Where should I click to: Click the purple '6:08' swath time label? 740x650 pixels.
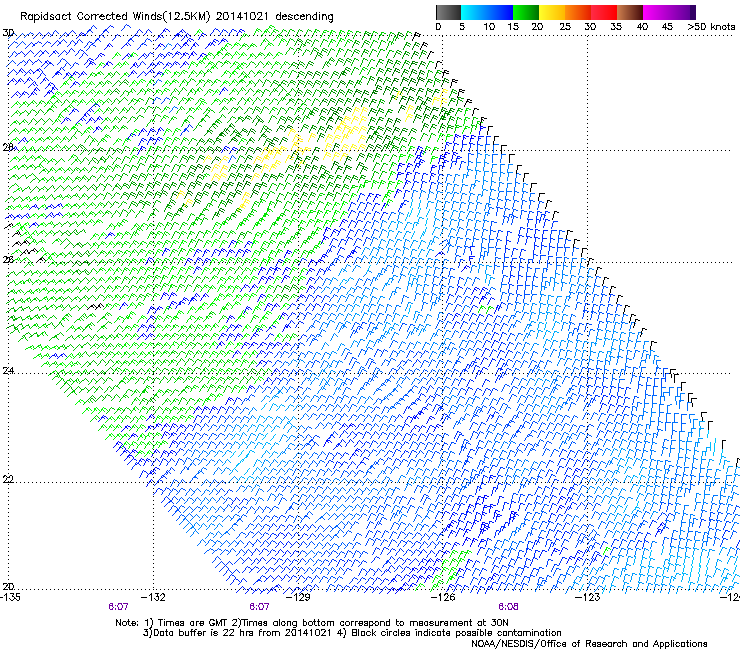point(508,607)
